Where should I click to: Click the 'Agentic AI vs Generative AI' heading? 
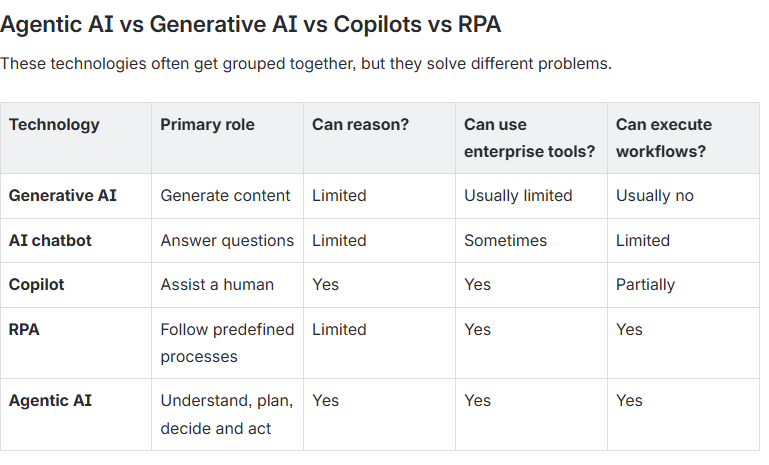click(250, 25)
